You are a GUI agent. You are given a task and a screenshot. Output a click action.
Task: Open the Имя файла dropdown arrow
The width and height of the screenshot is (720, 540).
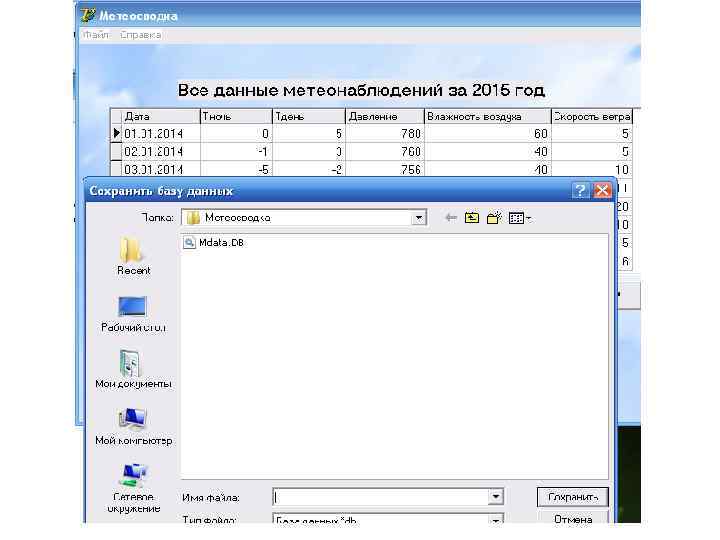(x=495, y=496)
